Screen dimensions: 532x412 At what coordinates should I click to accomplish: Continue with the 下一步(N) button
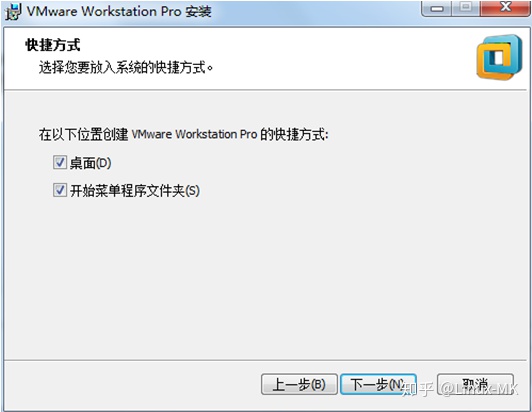378,384
